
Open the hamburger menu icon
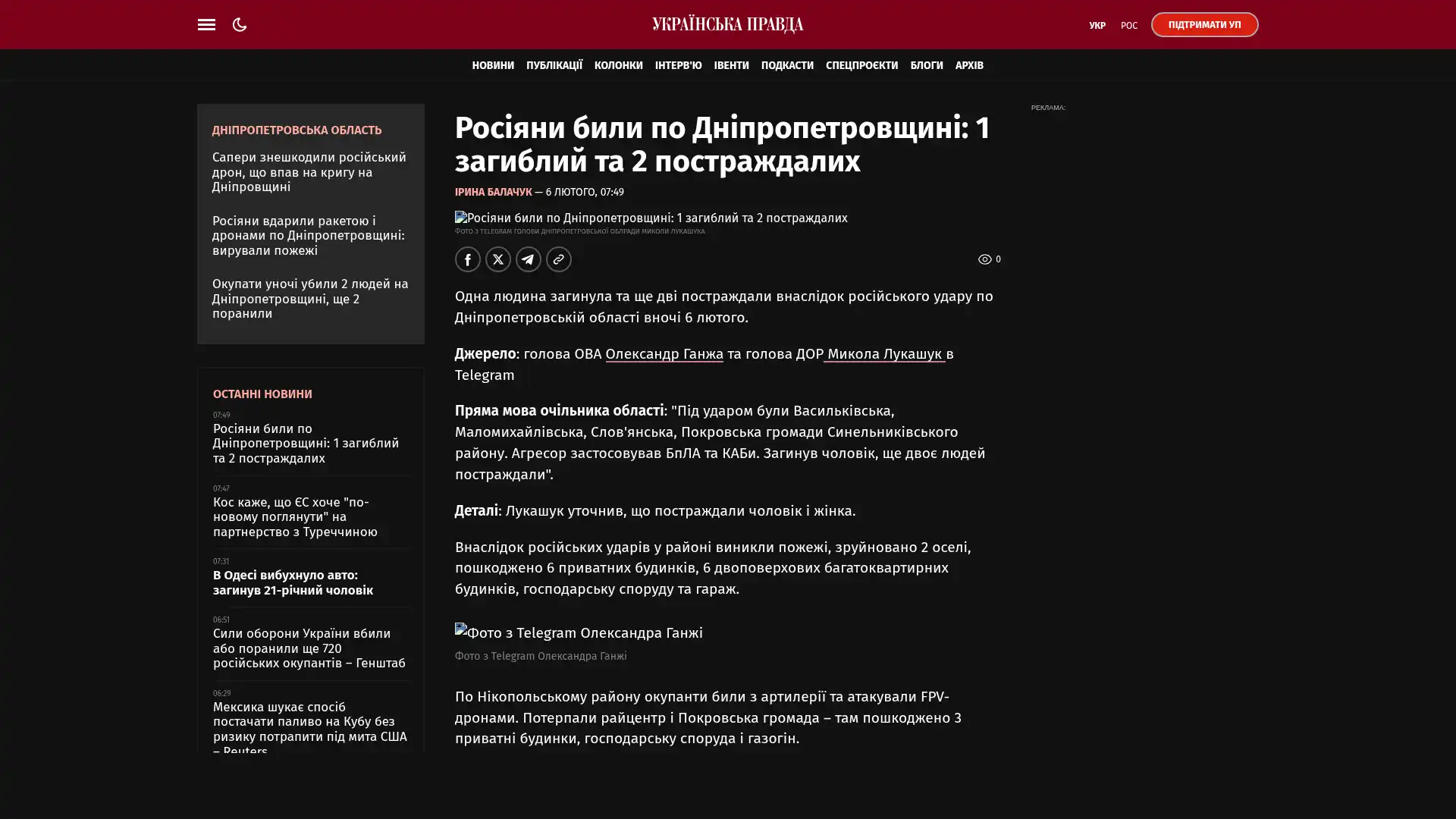point(206,24)
